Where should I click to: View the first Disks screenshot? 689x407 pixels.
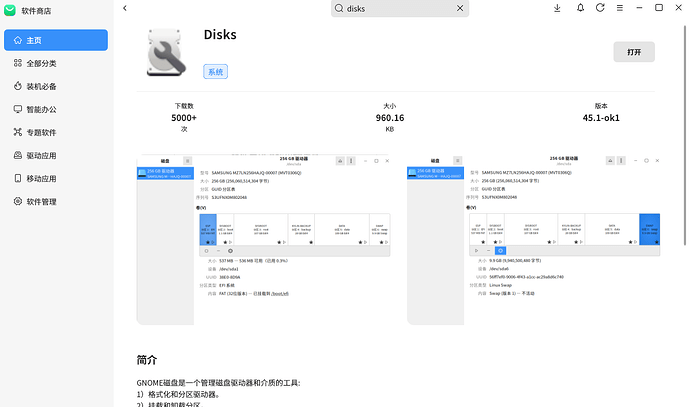point(264,240)
